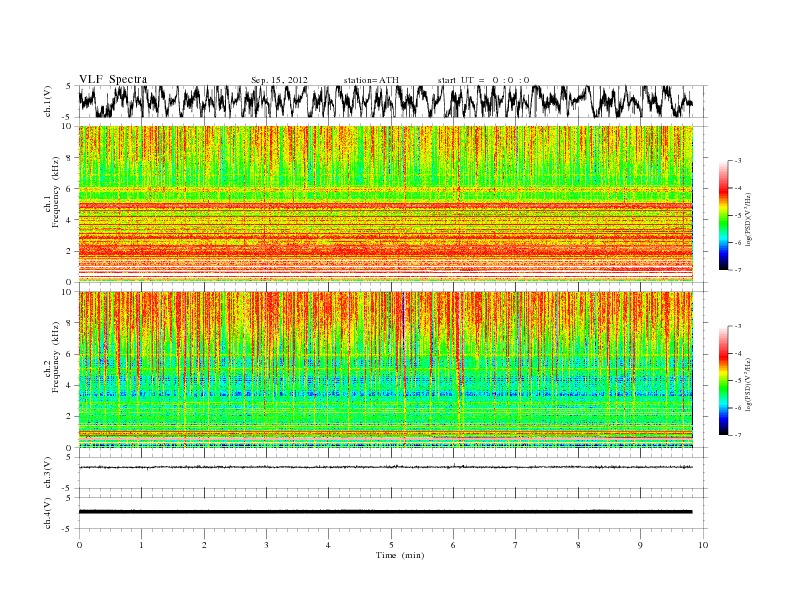This screenshot has width=792, height=612.
Task: Click the 'VLF Spectra' plot title
Action: (113, 79)
